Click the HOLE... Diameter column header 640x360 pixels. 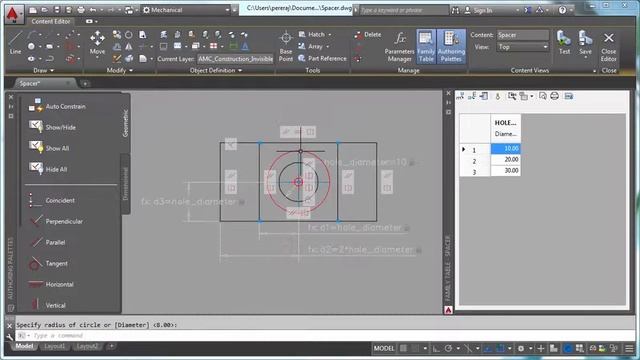tap(505, 128)
